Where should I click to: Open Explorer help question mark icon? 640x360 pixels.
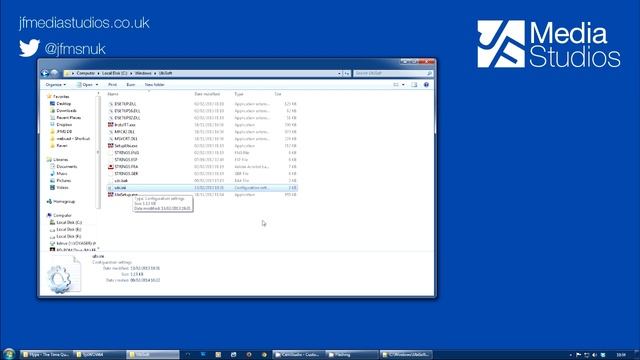[x=426, y=84]
